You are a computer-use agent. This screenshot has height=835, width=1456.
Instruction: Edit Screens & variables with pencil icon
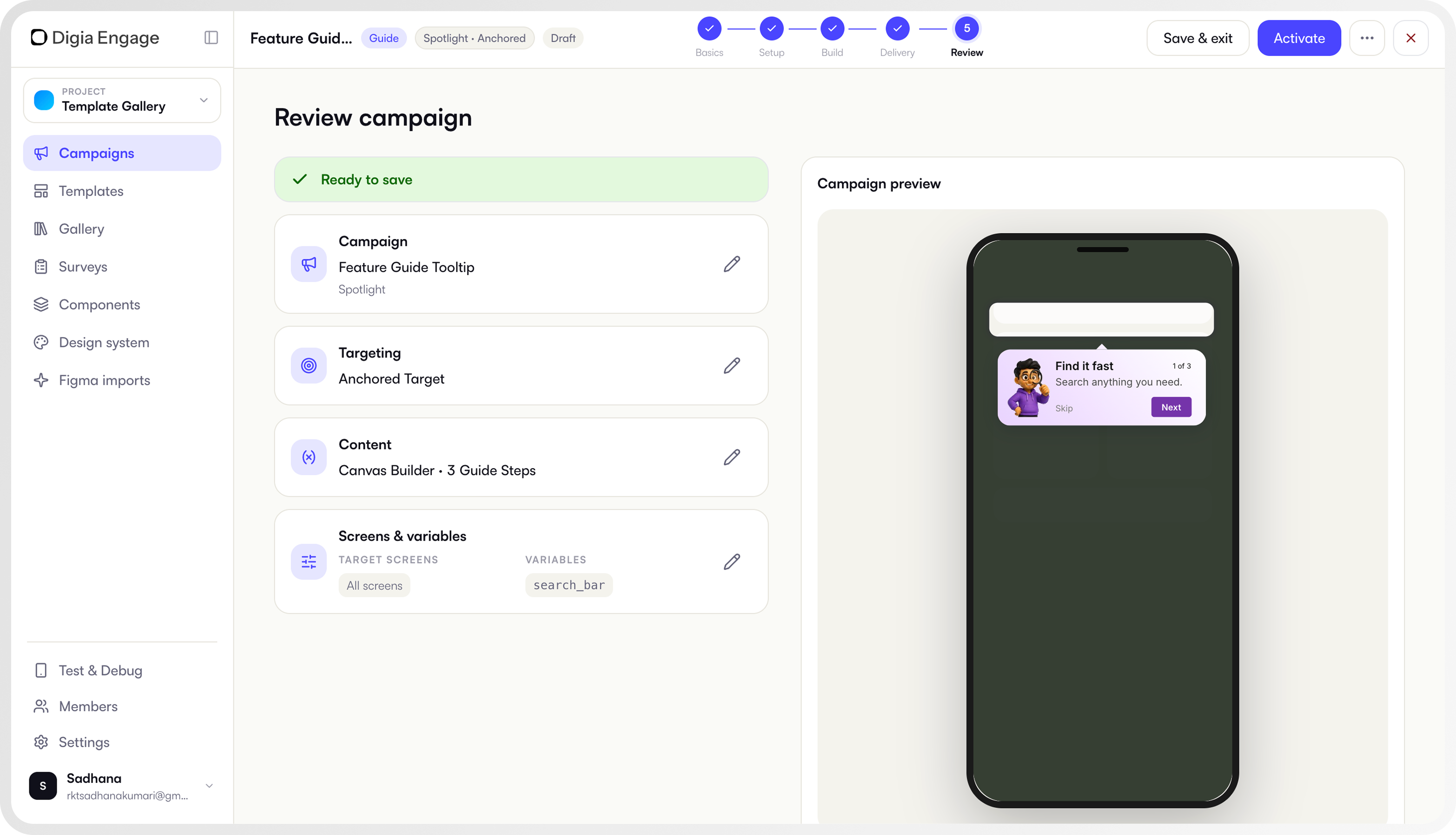(x=732, y=562)
